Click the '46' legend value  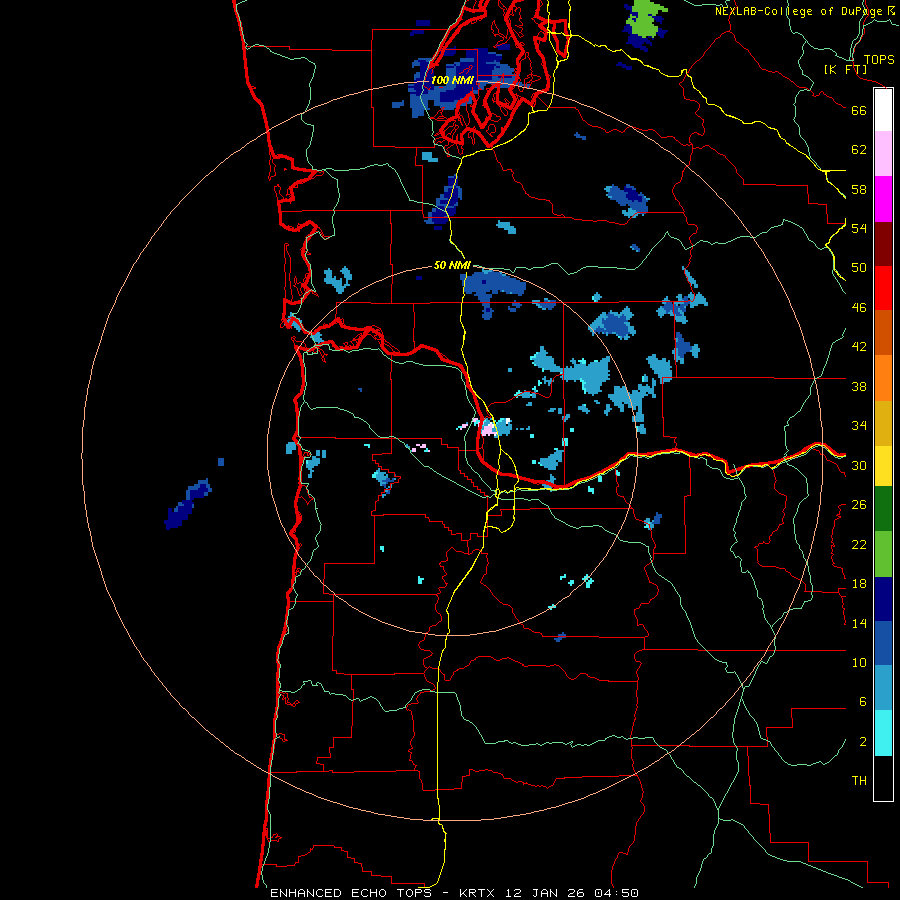(859, 308)
